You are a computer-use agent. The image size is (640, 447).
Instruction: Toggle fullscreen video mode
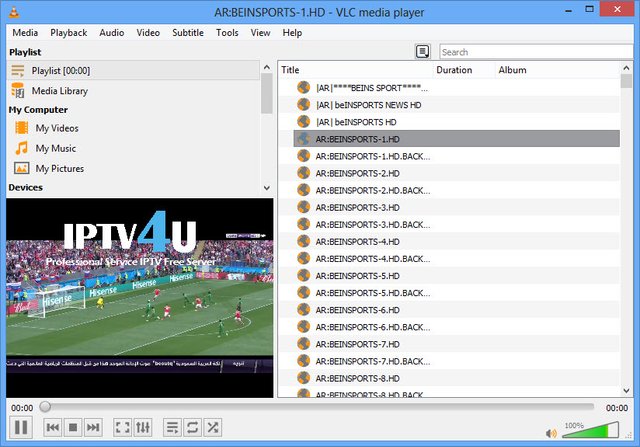pyautogui.click(x=122, y=427)
